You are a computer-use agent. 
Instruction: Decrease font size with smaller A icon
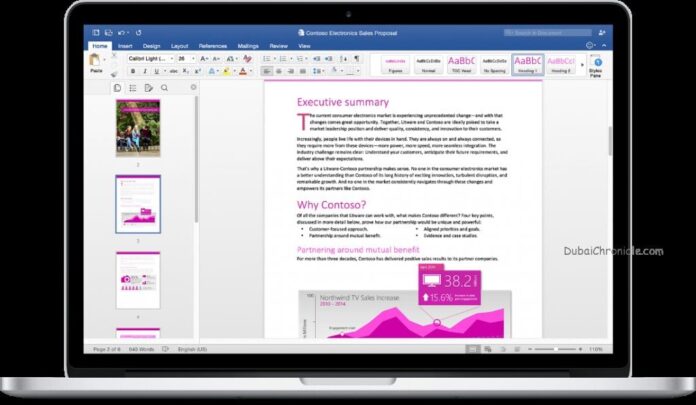[x=216, y=59]
